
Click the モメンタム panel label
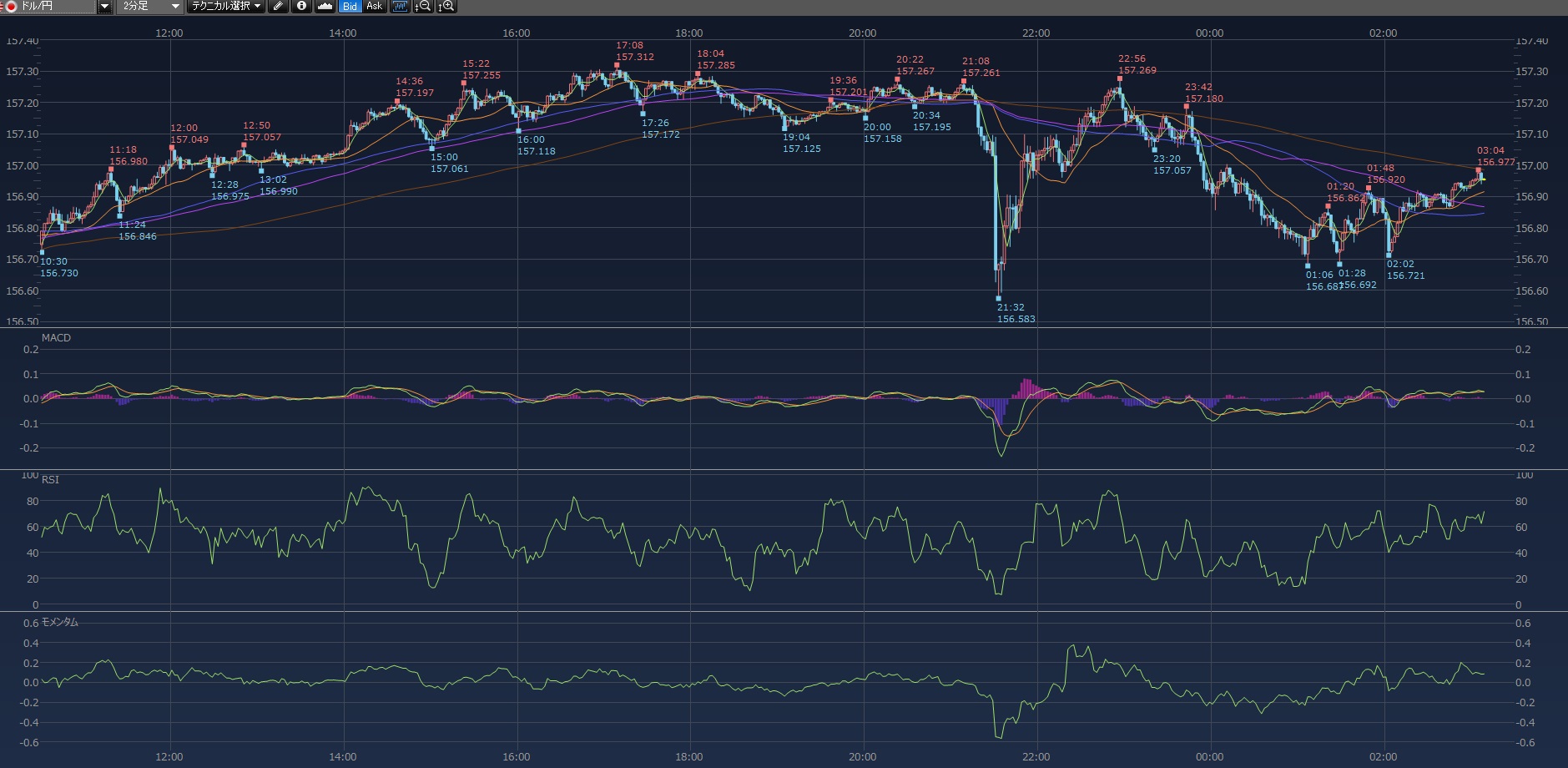(59, 623)
